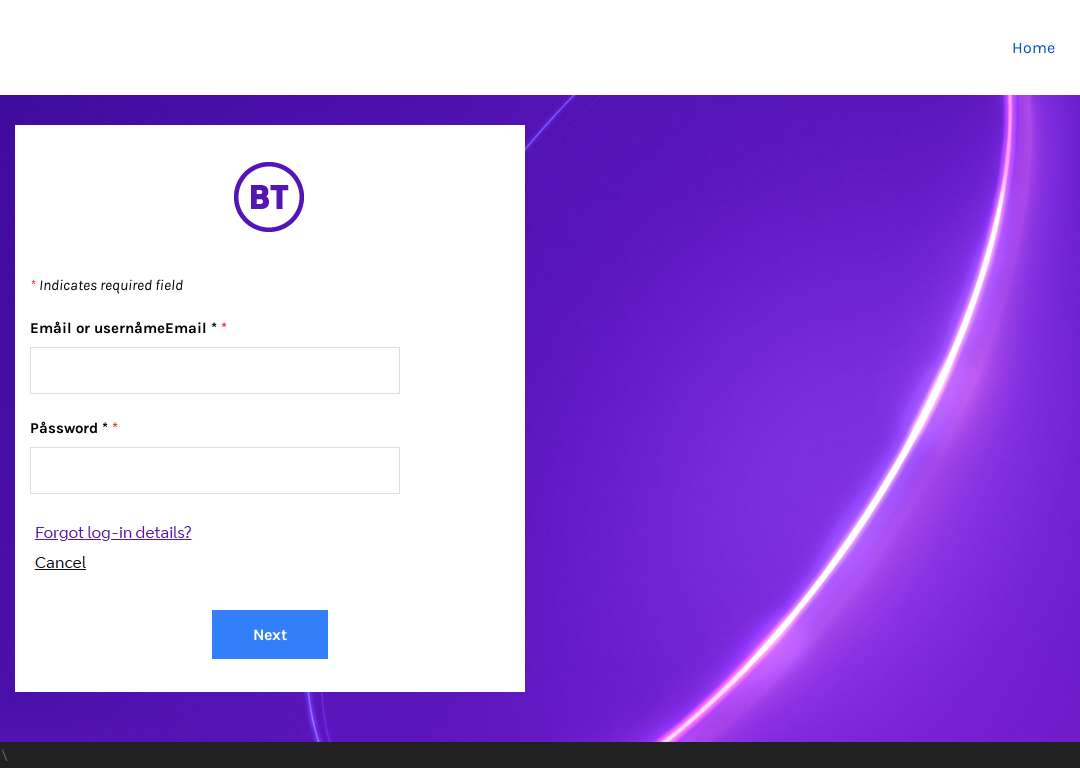Click red asterisk beside Password label
Screen dimensions: 1080x768
(115, 426)
